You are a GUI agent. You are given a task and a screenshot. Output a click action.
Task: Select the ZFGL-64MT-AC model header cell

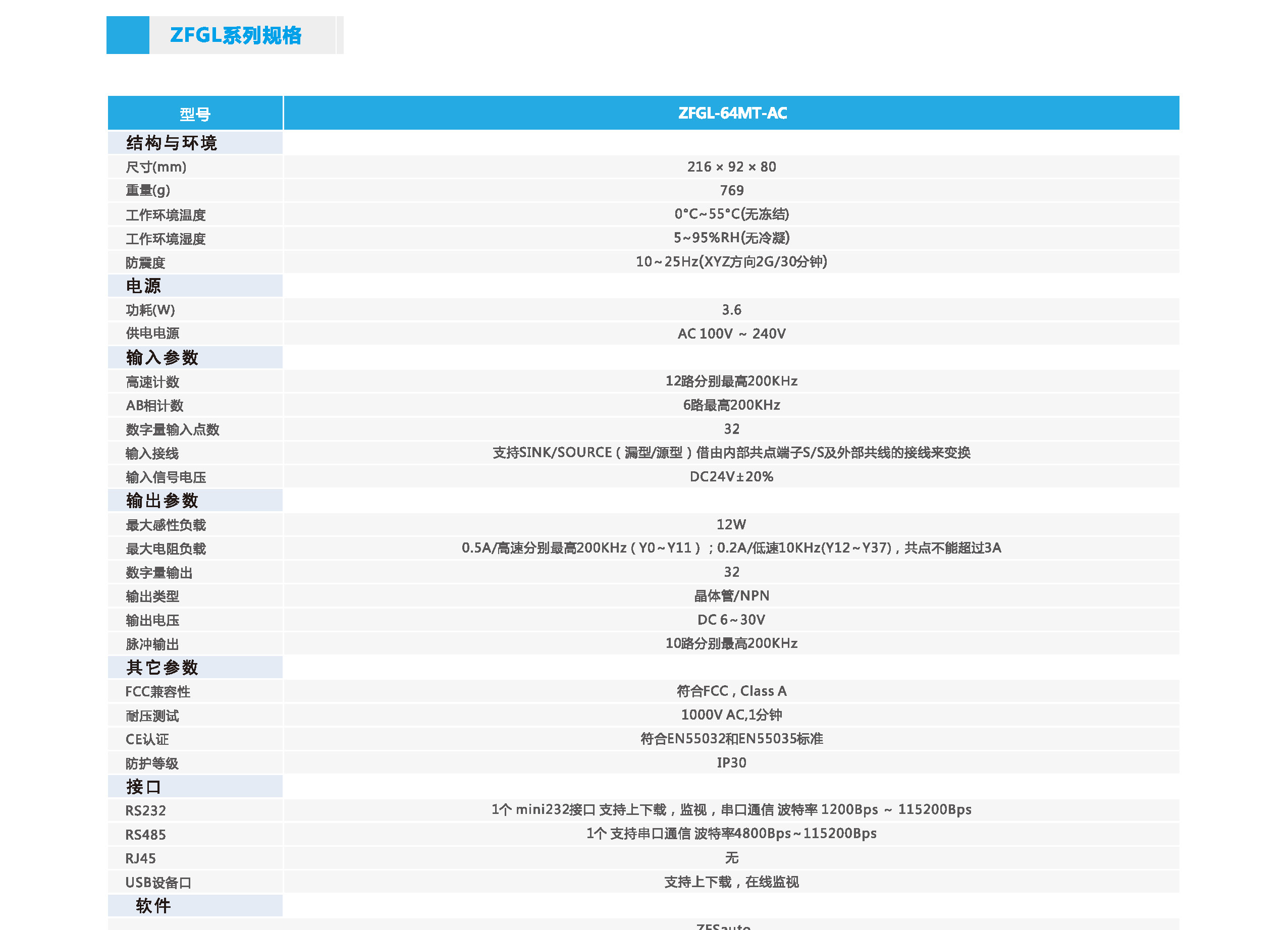[733, 113]
